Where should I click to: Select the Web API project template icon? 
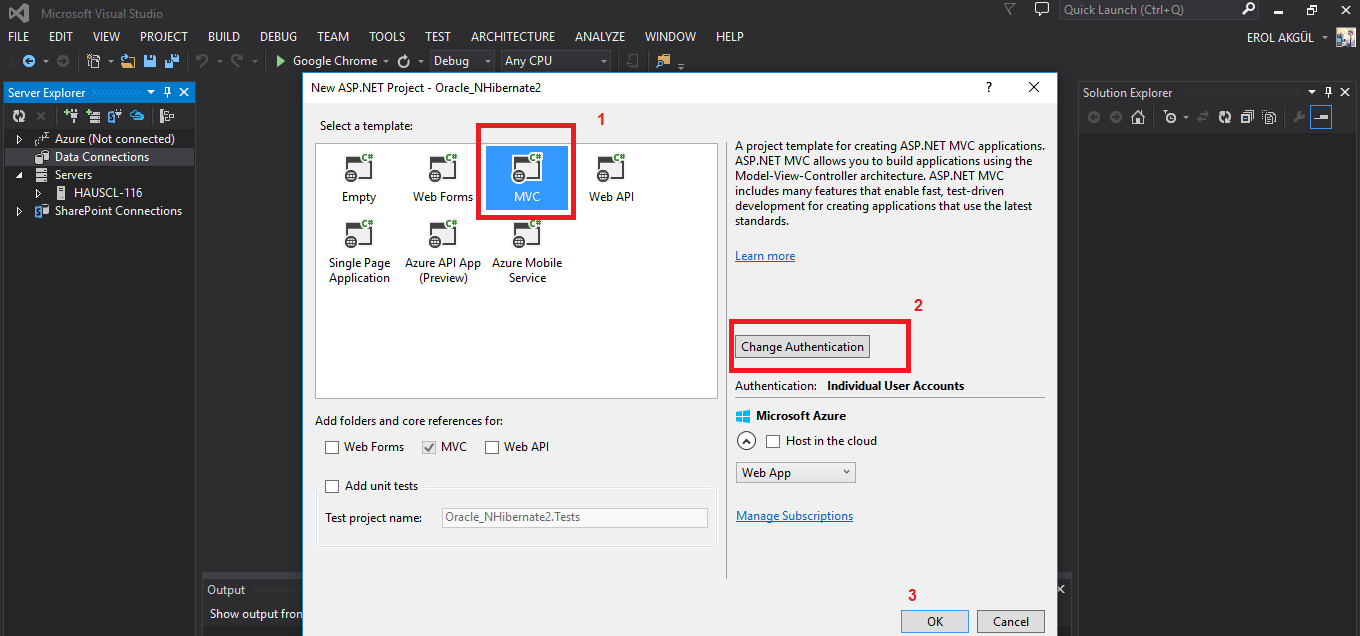[x=611, y=170]
